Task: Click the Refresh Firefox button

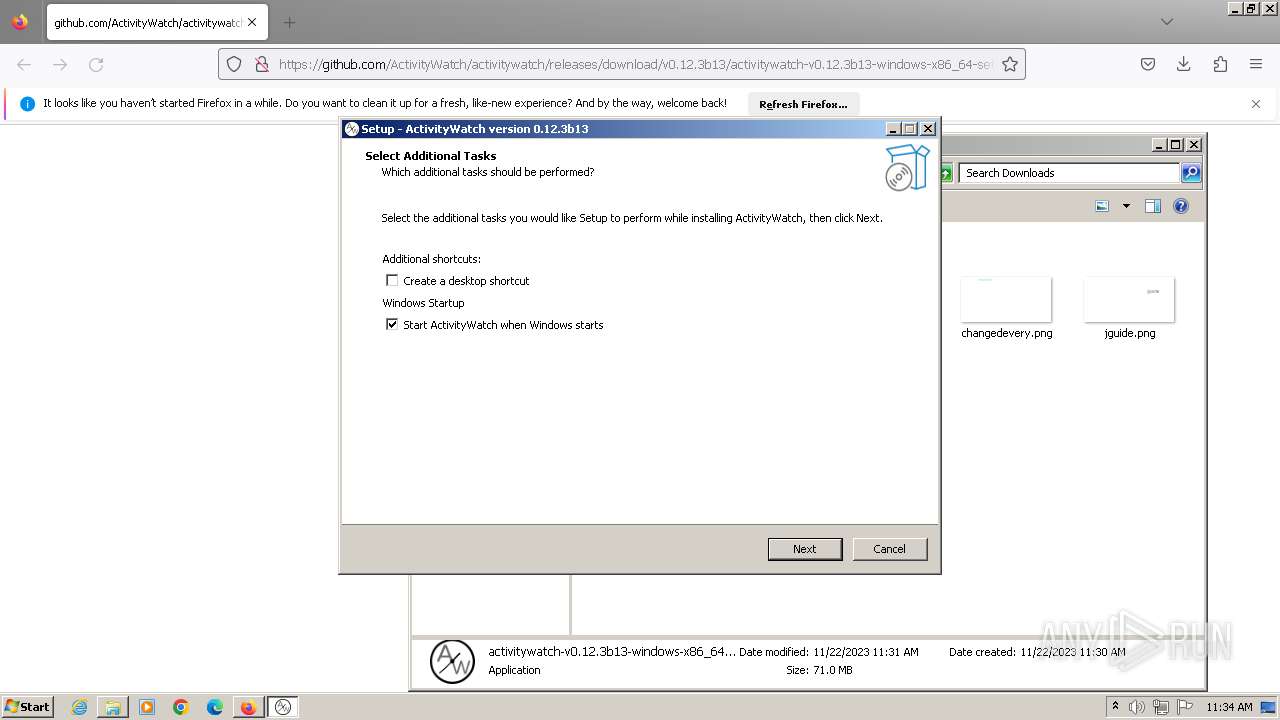Action: [x=803, y=104]
